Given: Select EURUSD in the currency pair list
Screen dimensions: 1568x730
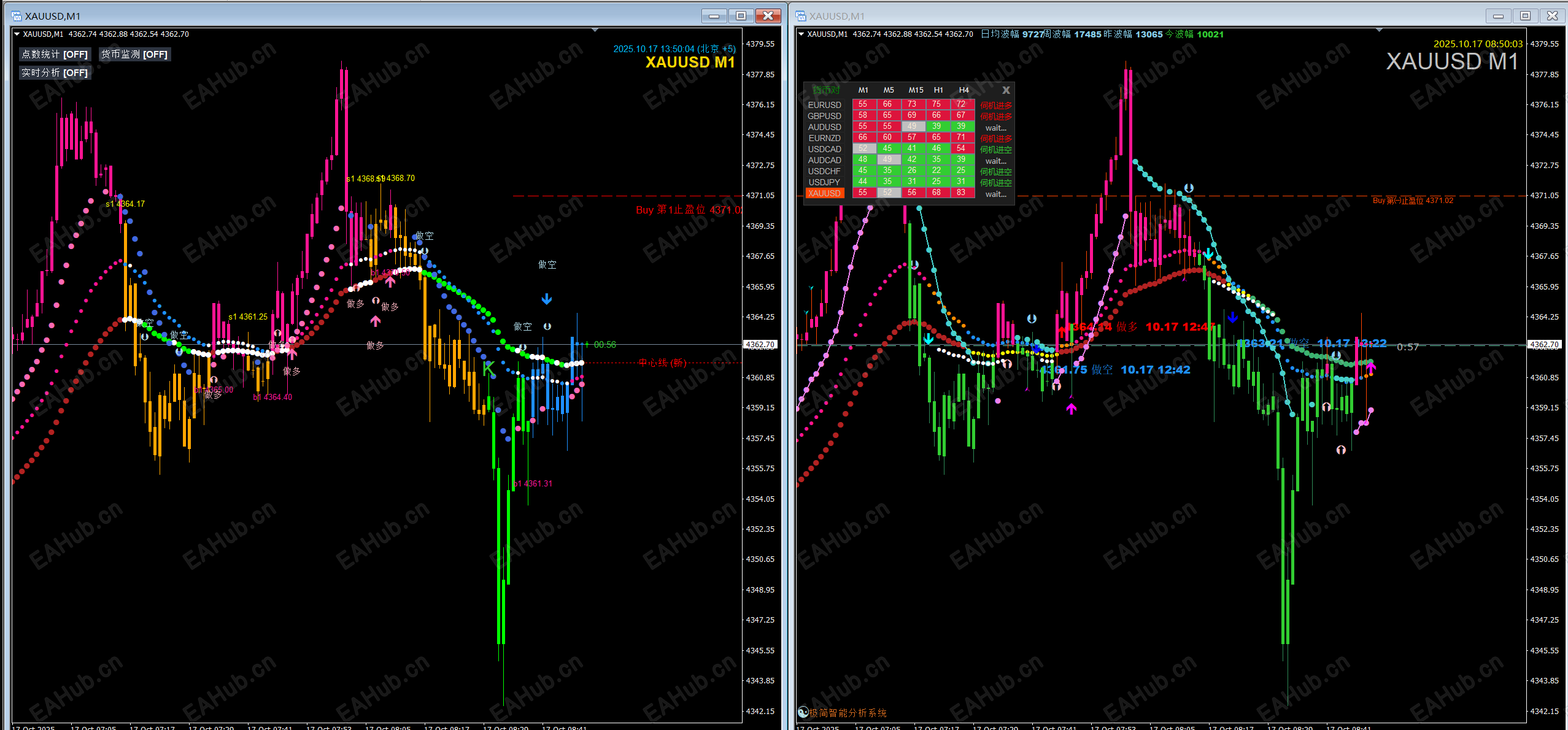Looking at the screenshot, I should coord(824,105).
